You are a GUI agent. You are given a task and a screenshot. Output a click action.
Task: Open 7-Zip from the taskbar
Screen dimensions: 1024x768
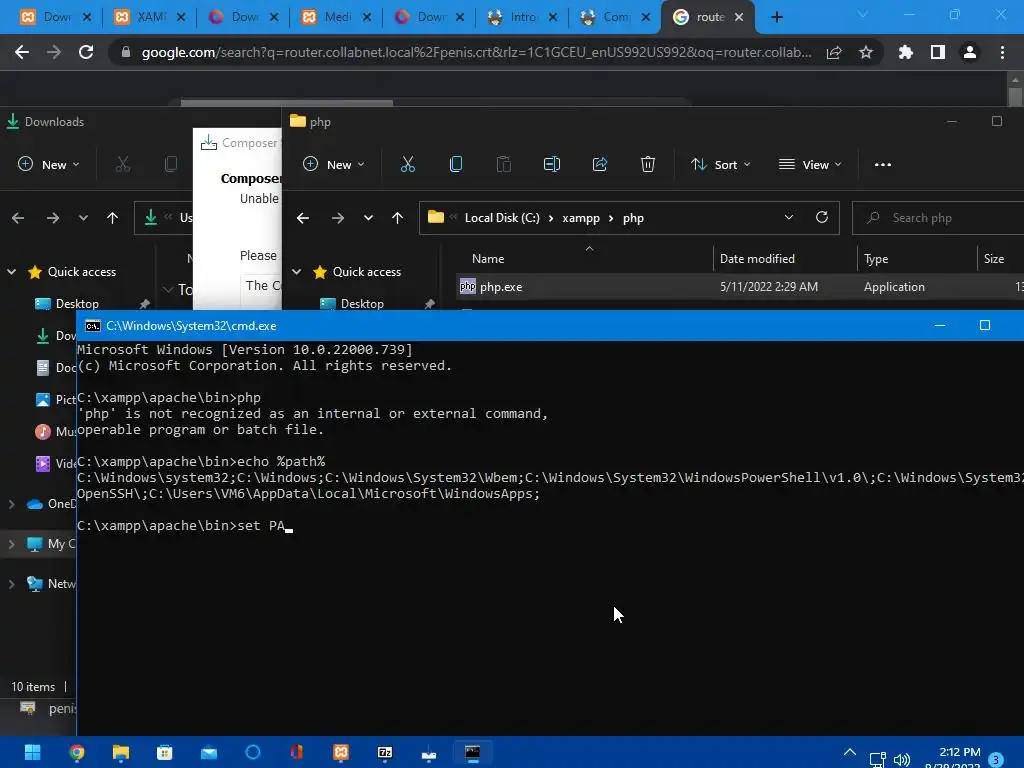(385, 752)
